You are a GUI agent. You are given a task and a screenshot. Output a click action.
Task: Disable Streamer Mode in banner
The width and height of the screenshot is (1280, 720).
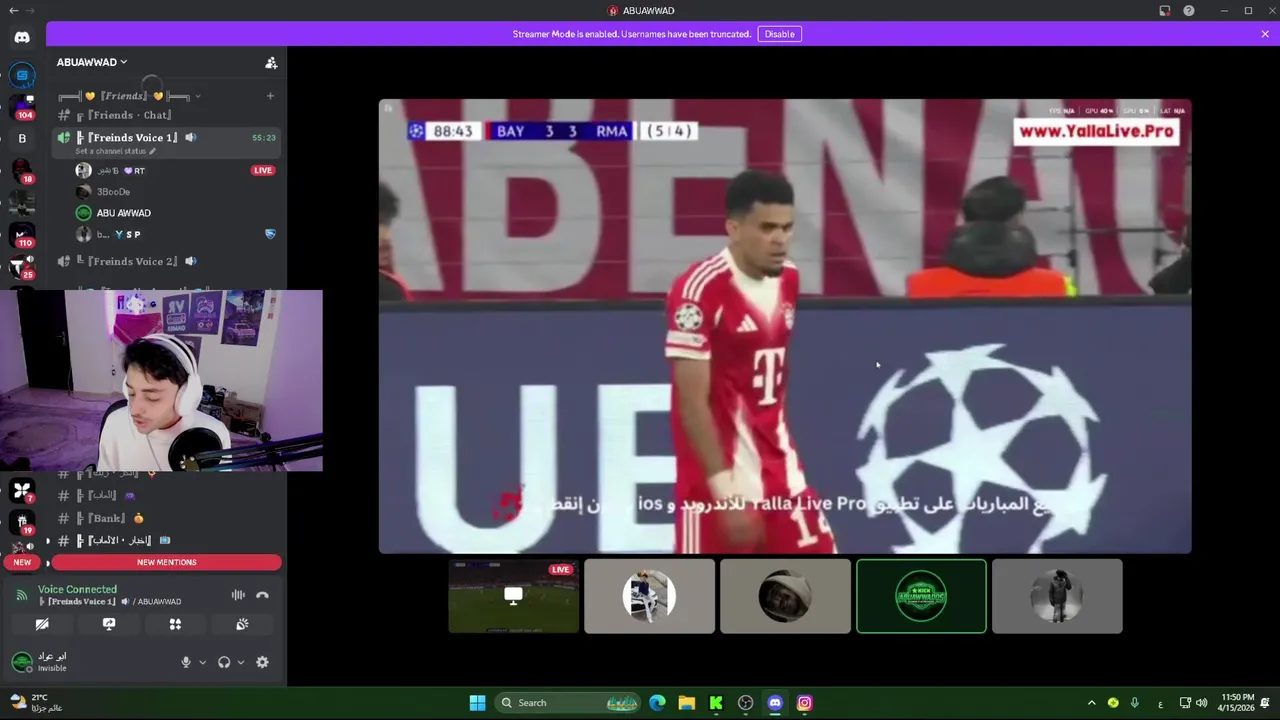point(779,34)
